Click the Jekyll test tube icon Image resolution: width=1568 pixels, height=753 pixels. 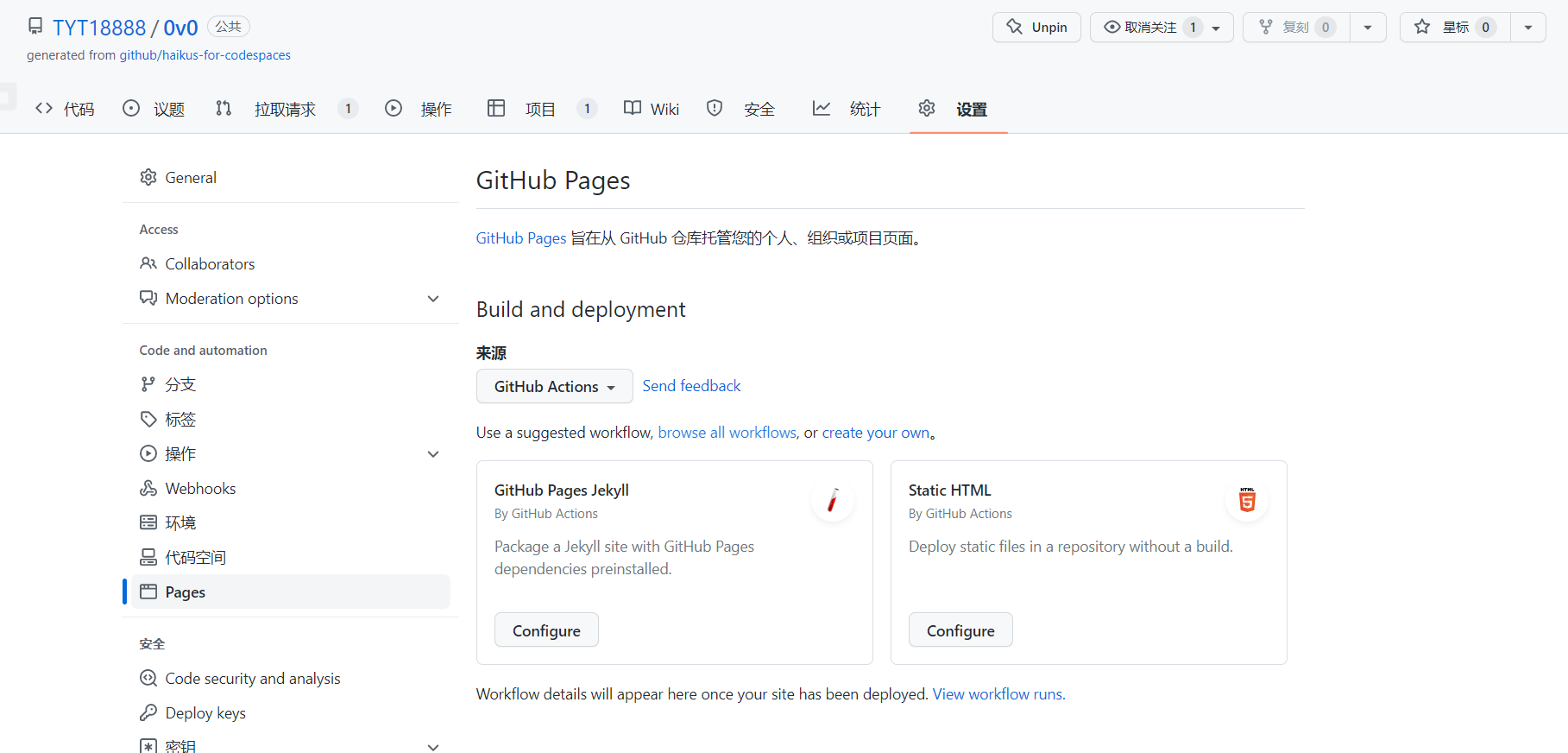click(x=833, y=501)
